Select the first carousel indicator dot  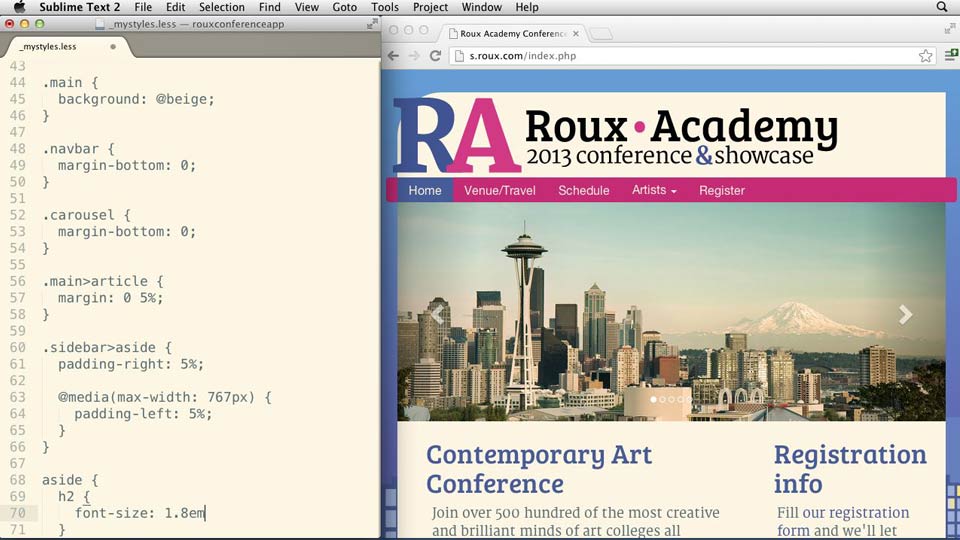pos(653,399)
